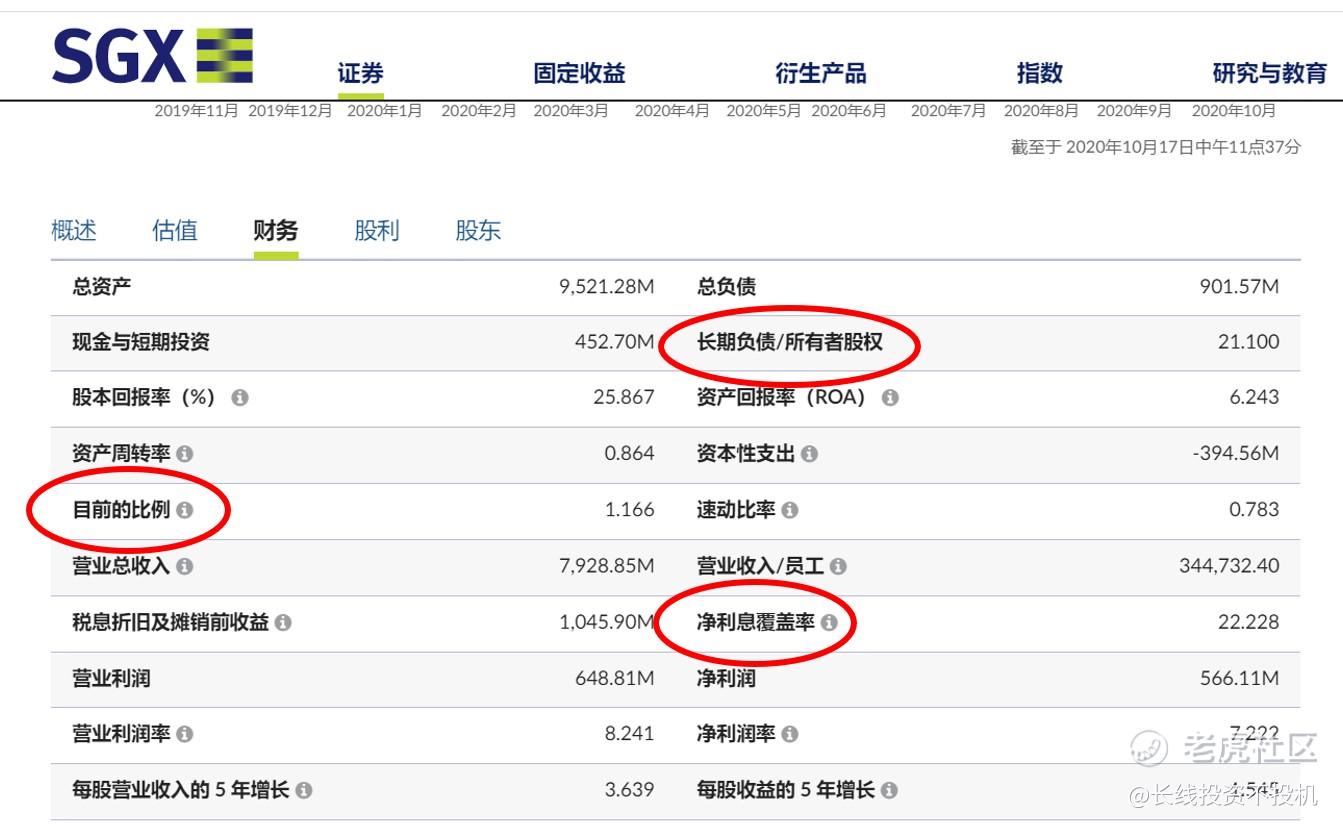Click the SGX logo
1343x825 pixels.
152,56
